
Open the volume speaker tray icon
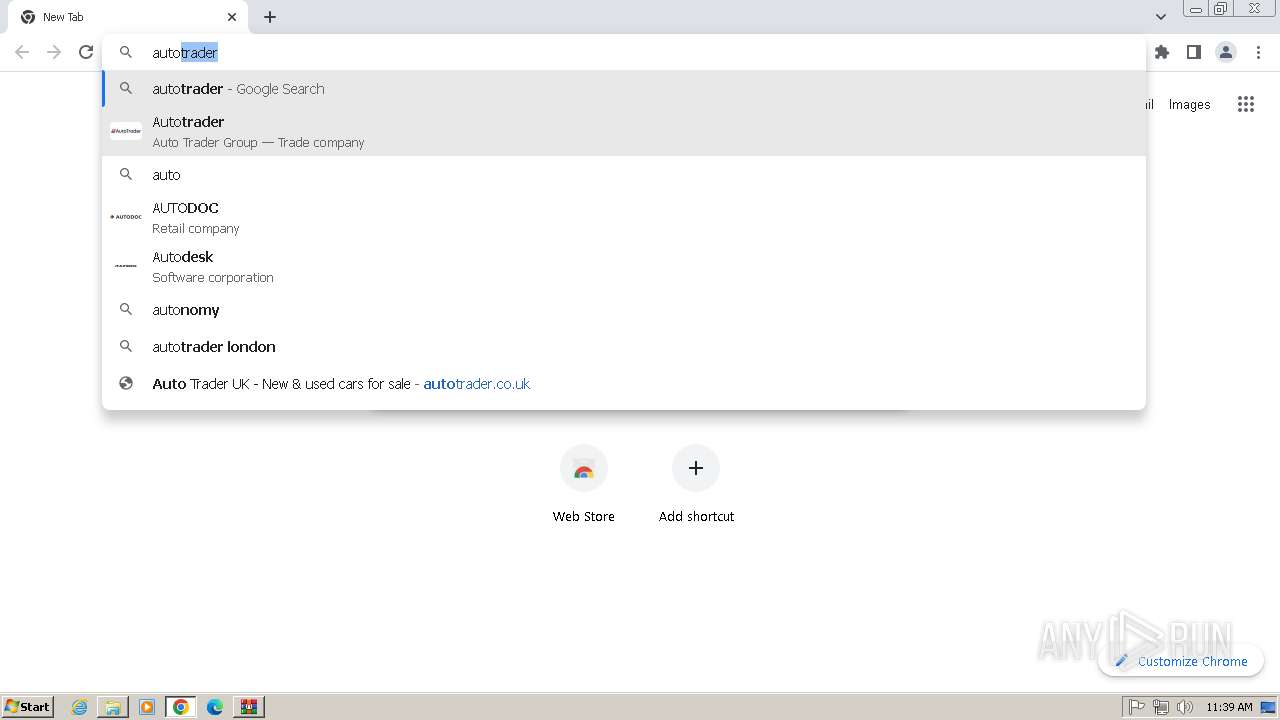point(1185,707)
